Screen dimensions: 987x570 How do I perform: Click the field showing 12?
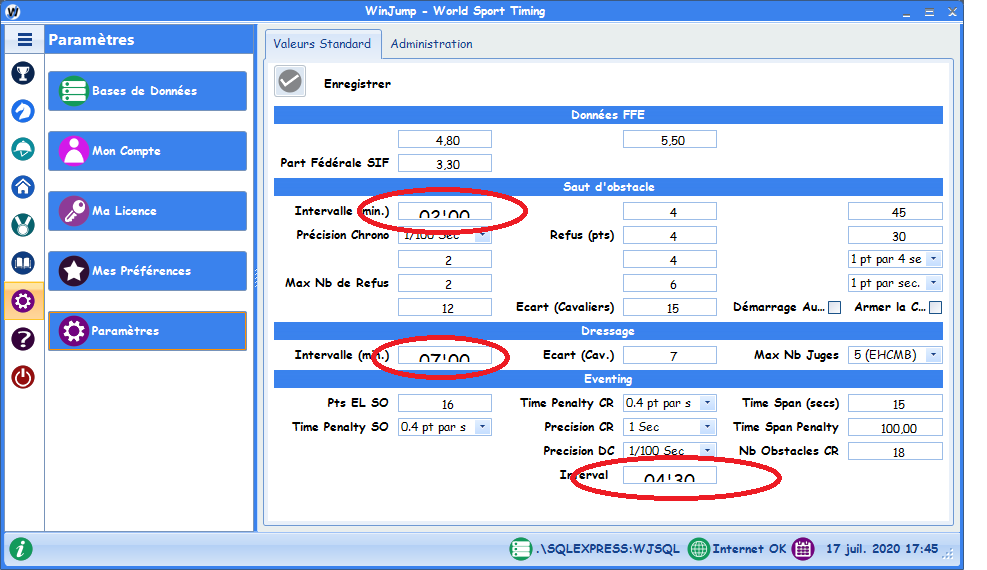coord(445,308)
